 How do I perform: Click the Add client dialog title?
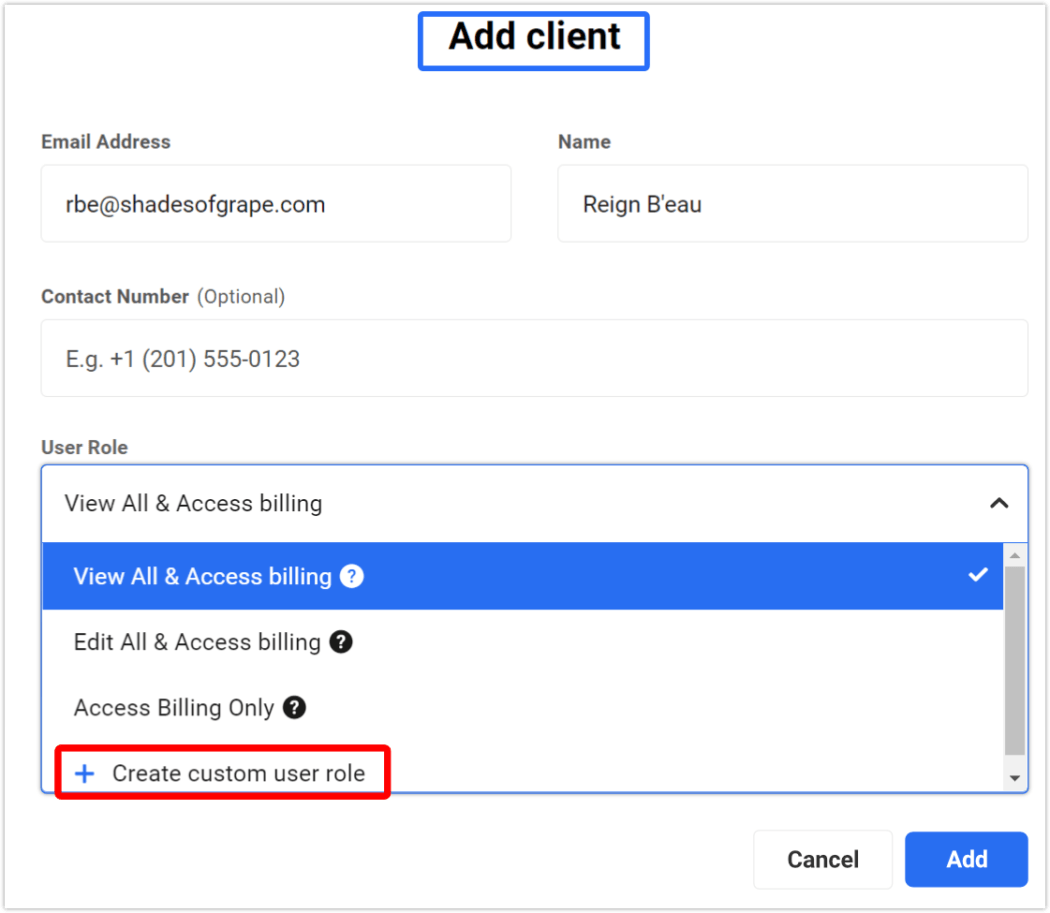[534, 37]
